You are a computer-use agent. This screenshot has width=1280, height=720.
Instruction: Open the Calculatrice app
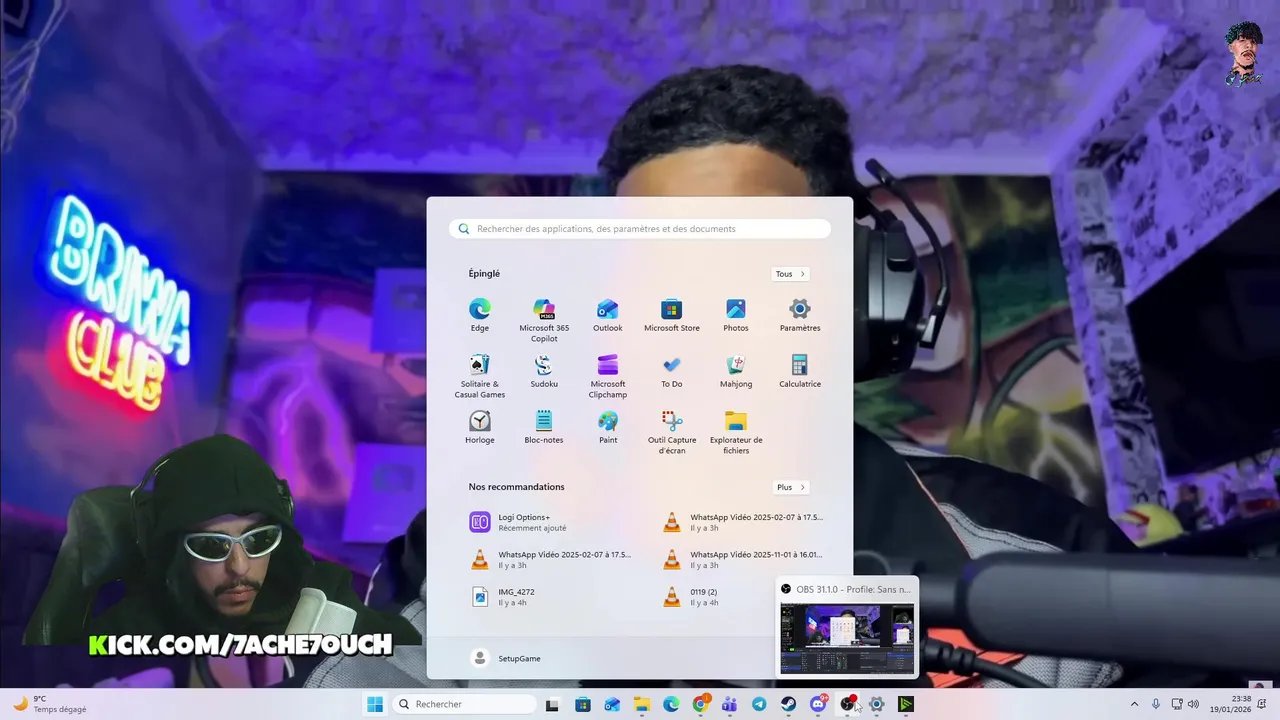point(800,371)
